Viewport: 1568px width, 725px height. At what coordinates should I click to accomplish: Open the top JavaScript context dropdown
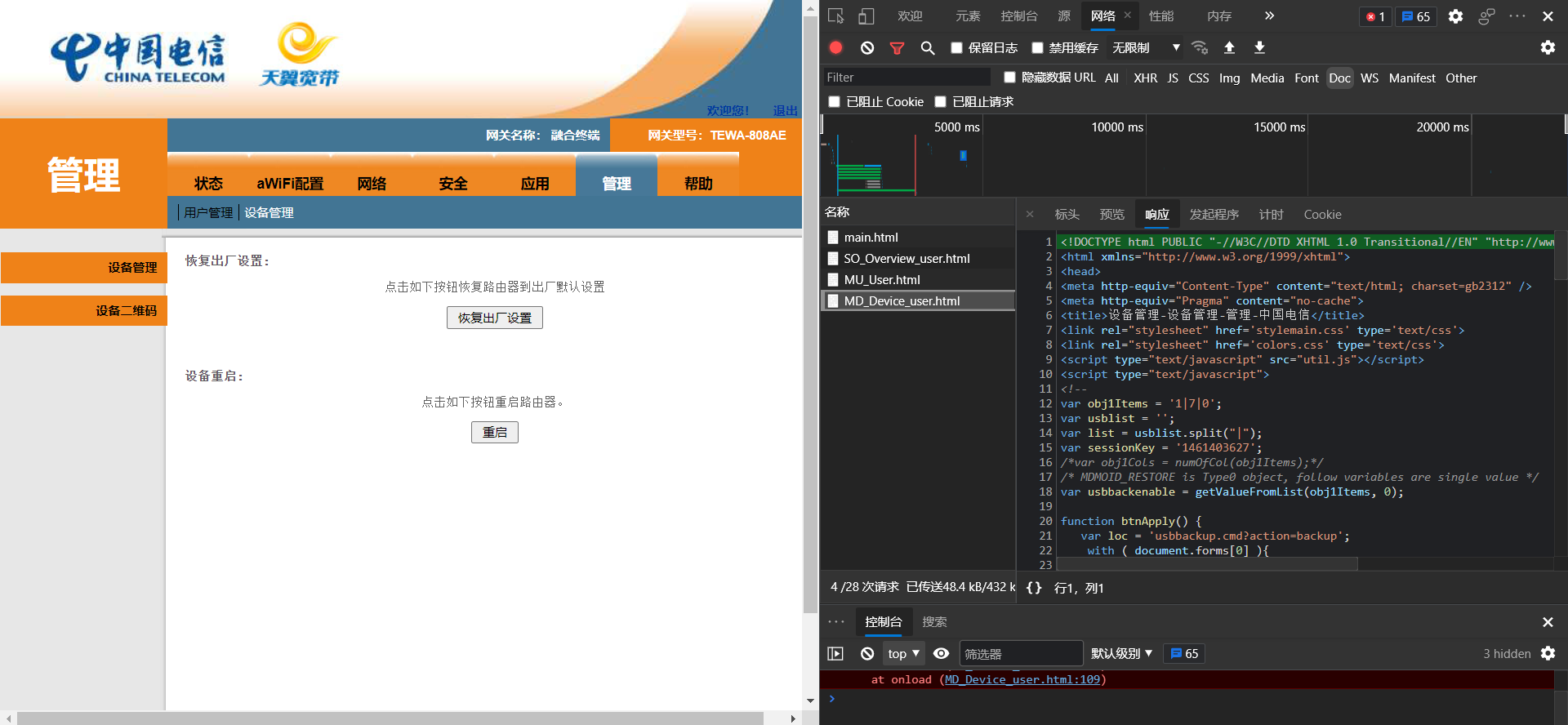click(x=904, y=653)
